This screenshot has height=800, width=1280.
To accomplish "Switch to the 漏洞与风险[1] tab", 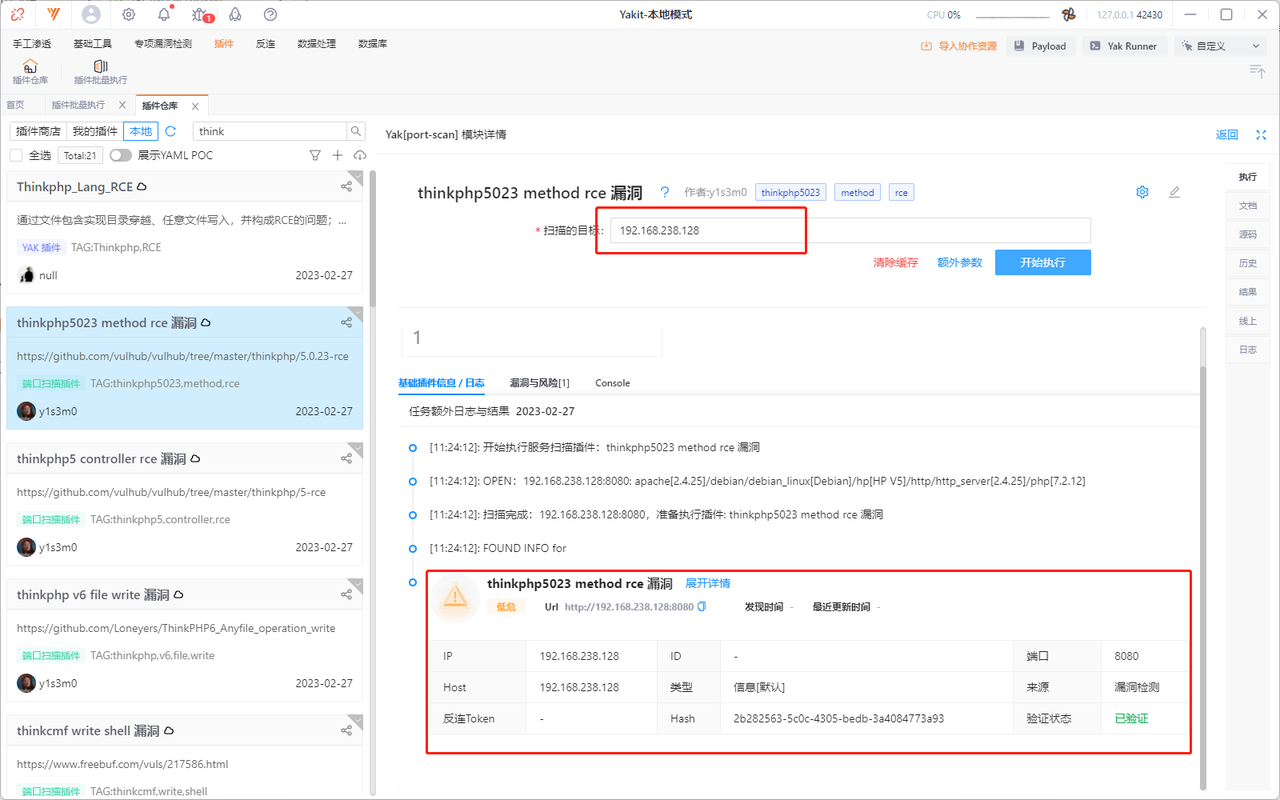I will point(539,383).
